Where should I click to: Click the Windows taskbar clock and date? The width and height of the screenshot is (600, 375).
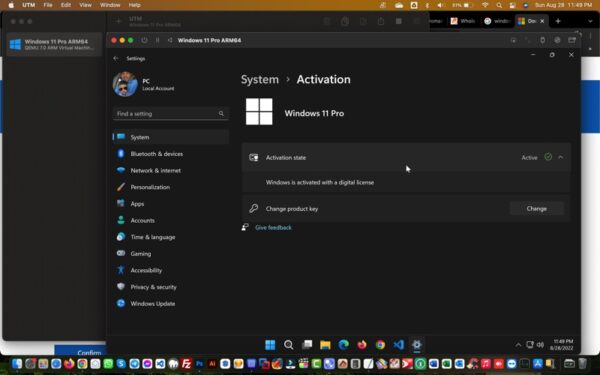[x=561, y=345]
